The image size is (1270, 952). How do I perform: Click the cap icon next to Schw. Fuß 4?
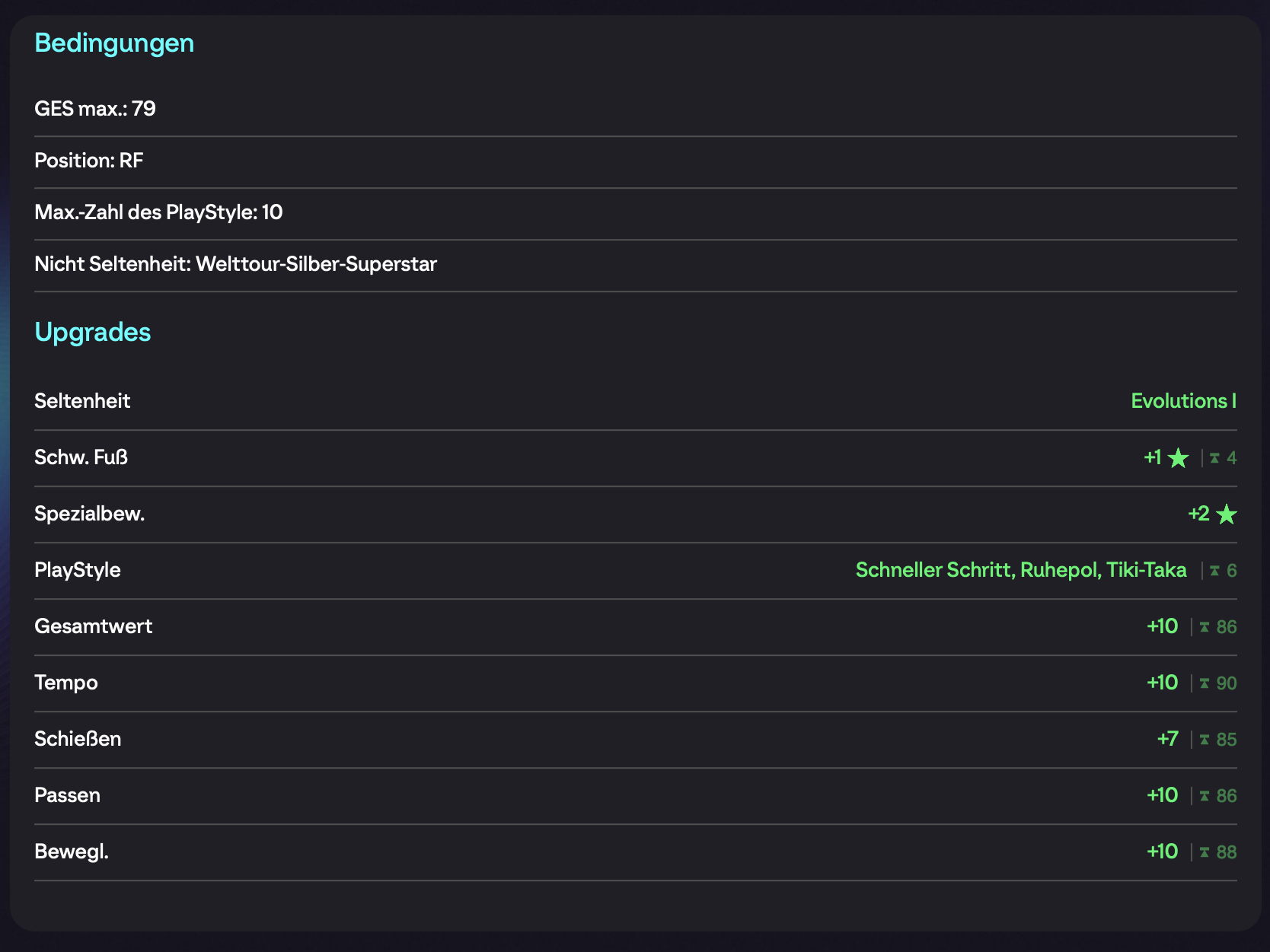1214,458
